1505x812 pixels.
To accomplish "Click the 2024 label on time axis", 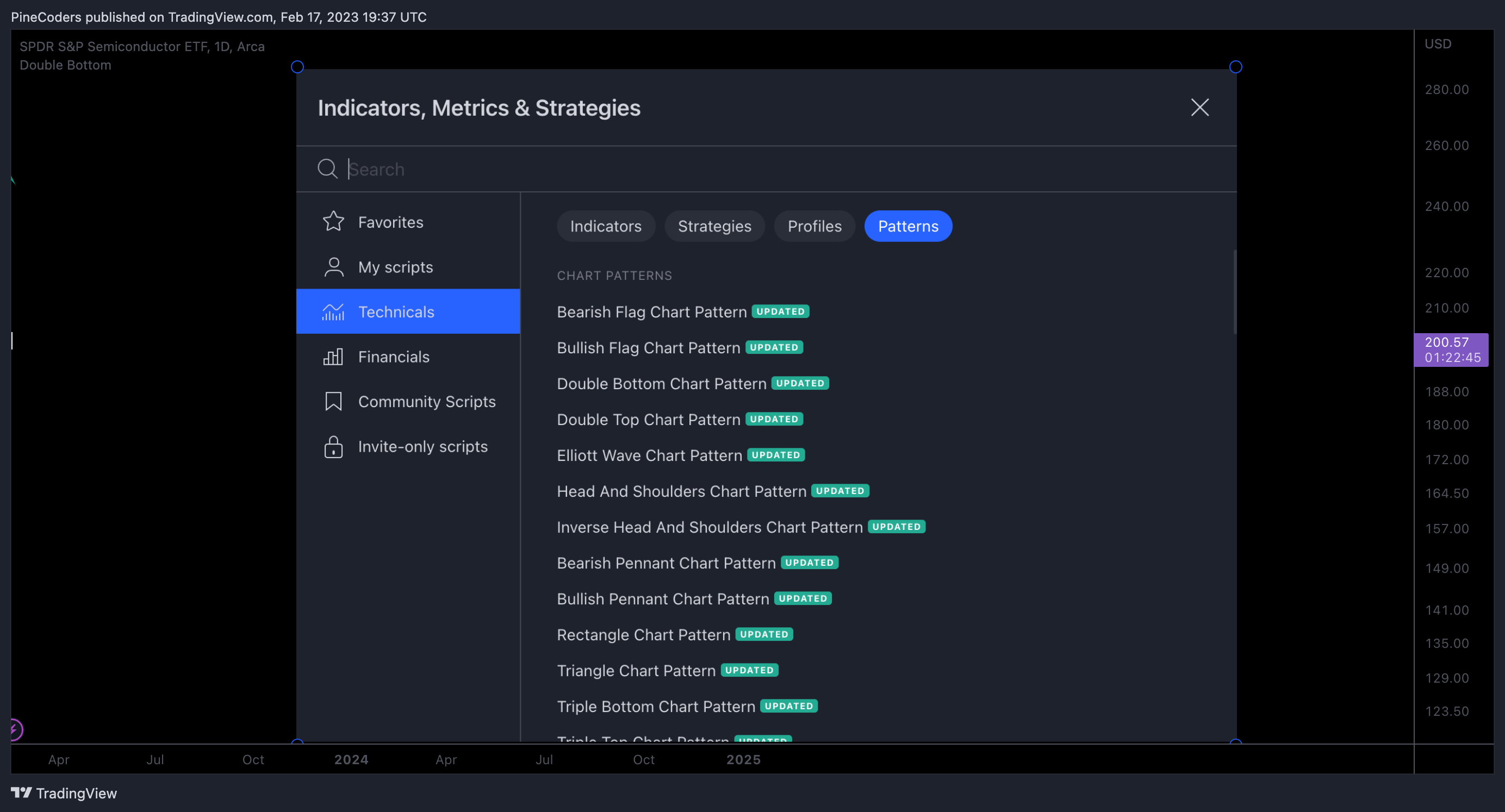I will 351,759.
